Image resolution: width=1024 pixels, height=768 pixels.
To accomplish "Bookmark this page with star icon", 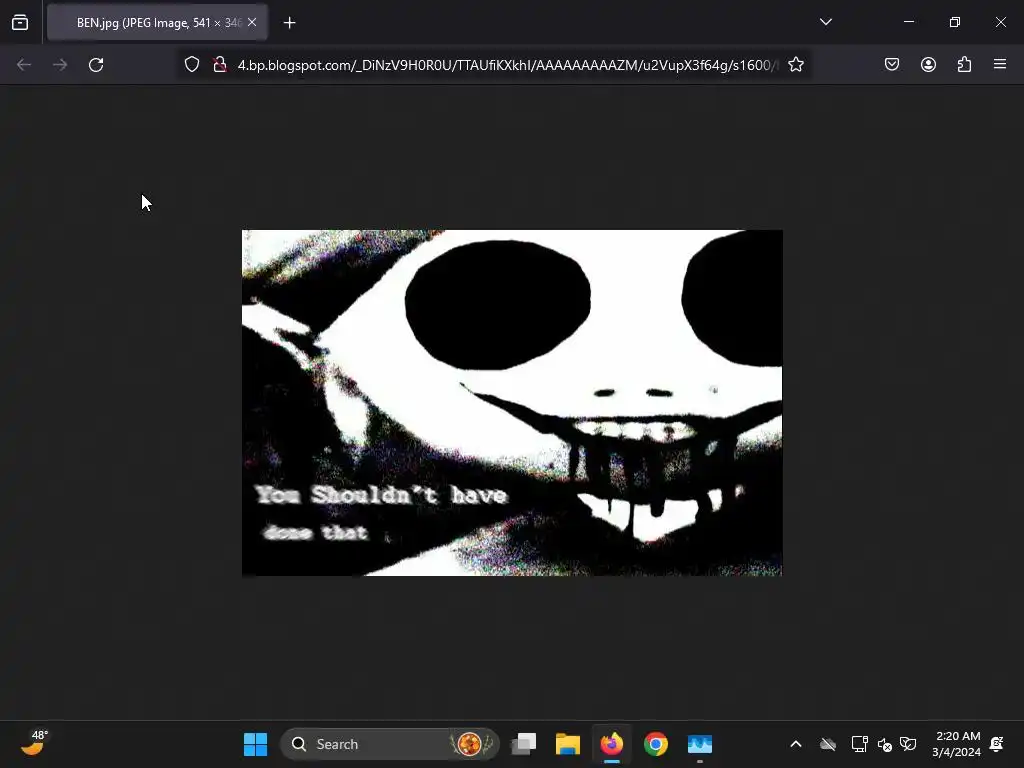I will [795, 65].
